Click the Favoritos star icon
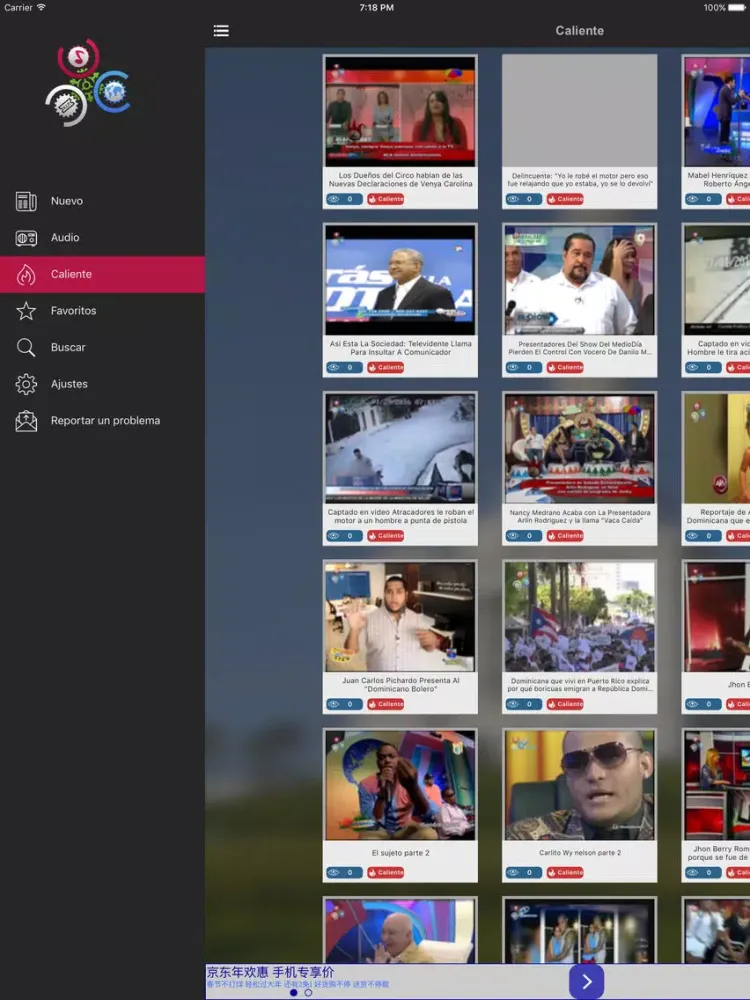This screenshot has height=1000, width=750. (26, 311)
